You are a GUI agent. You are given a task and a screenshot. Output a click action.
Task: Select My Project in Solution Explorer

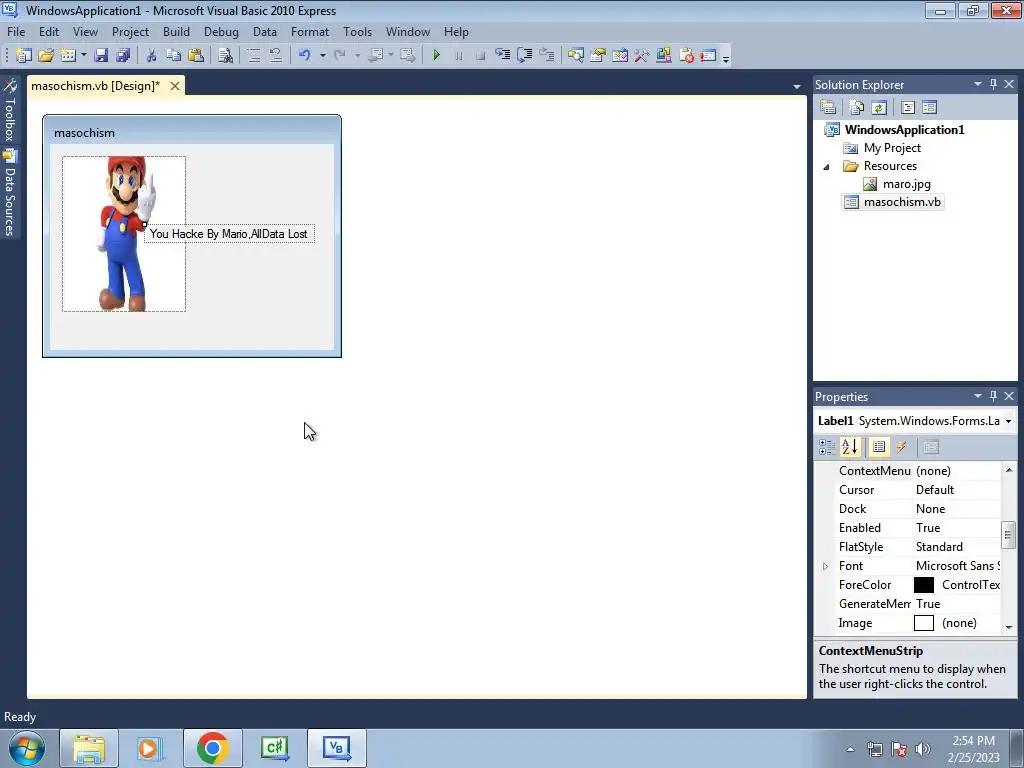(892, 148)
